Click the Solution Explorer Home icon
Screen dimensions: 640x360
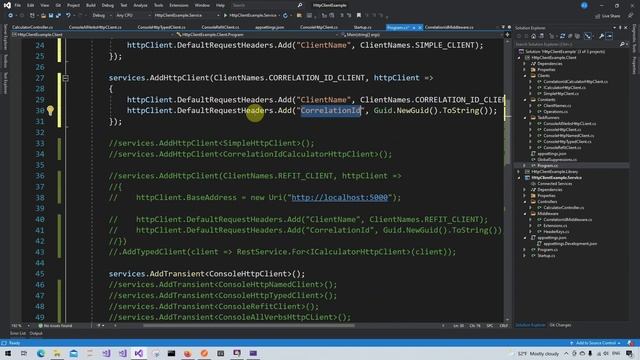tap(533, 36)
